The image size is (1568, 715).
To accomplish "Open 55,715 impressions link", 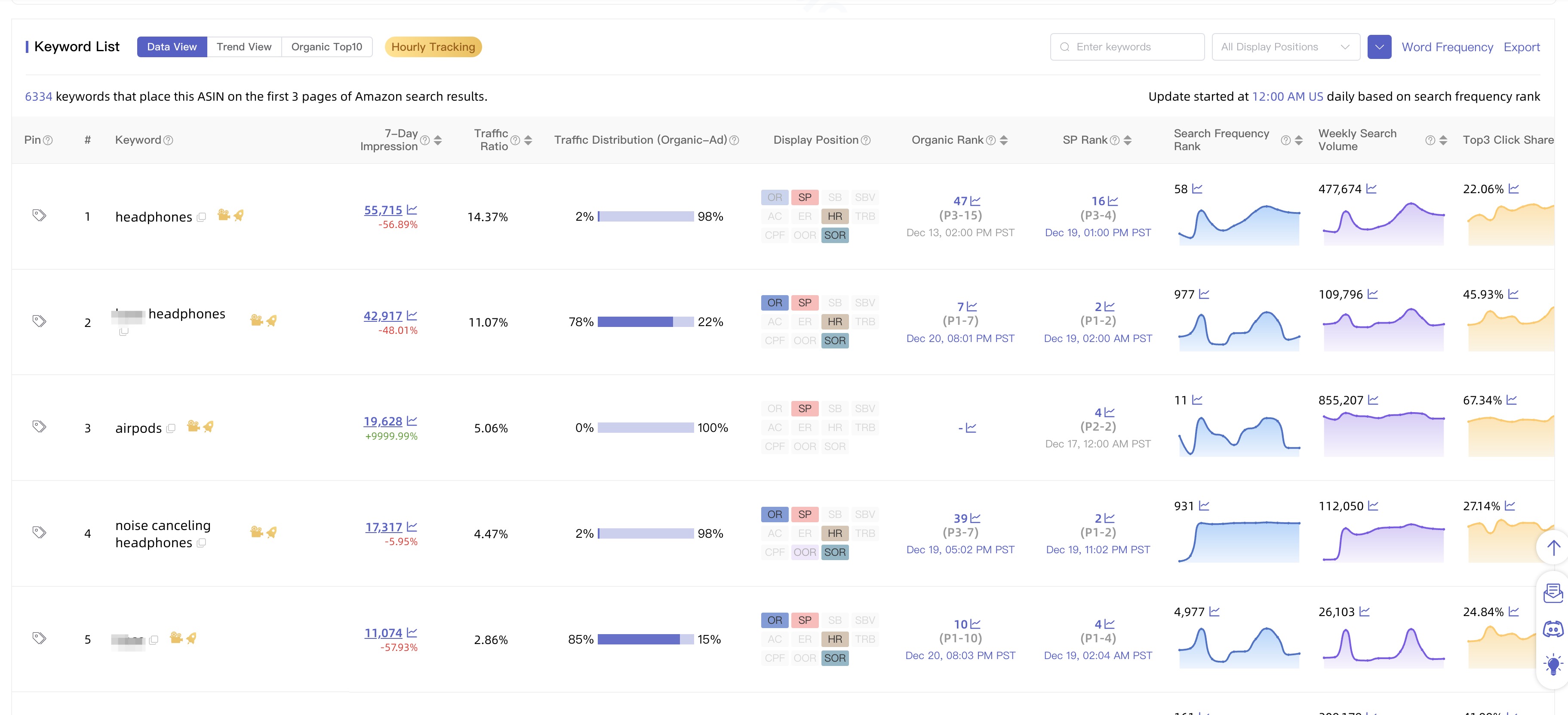I will pos(383,210).
